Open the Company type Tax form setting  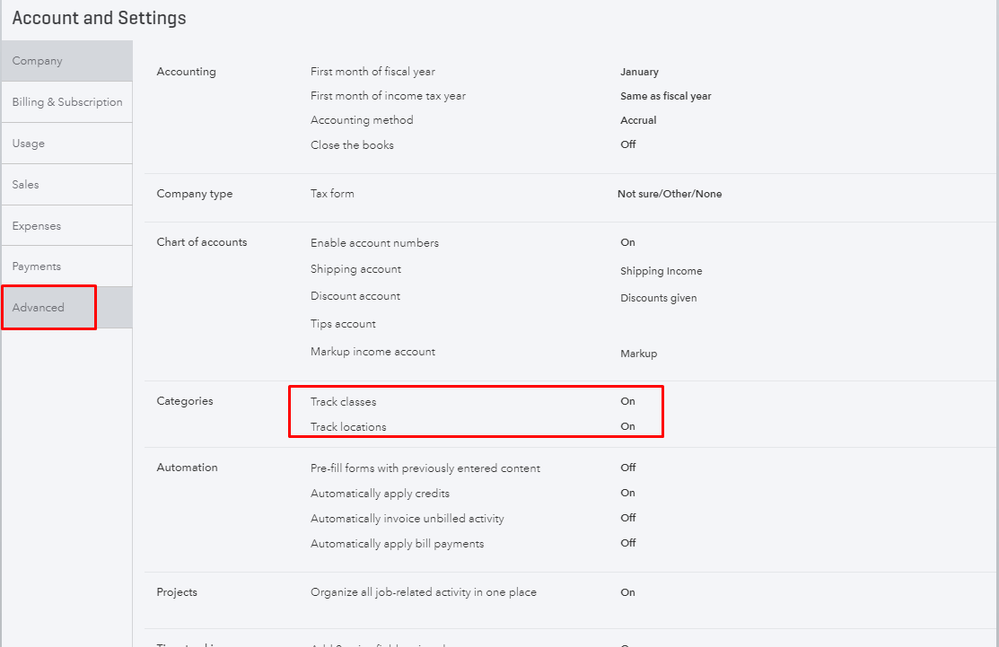point(332,194)
